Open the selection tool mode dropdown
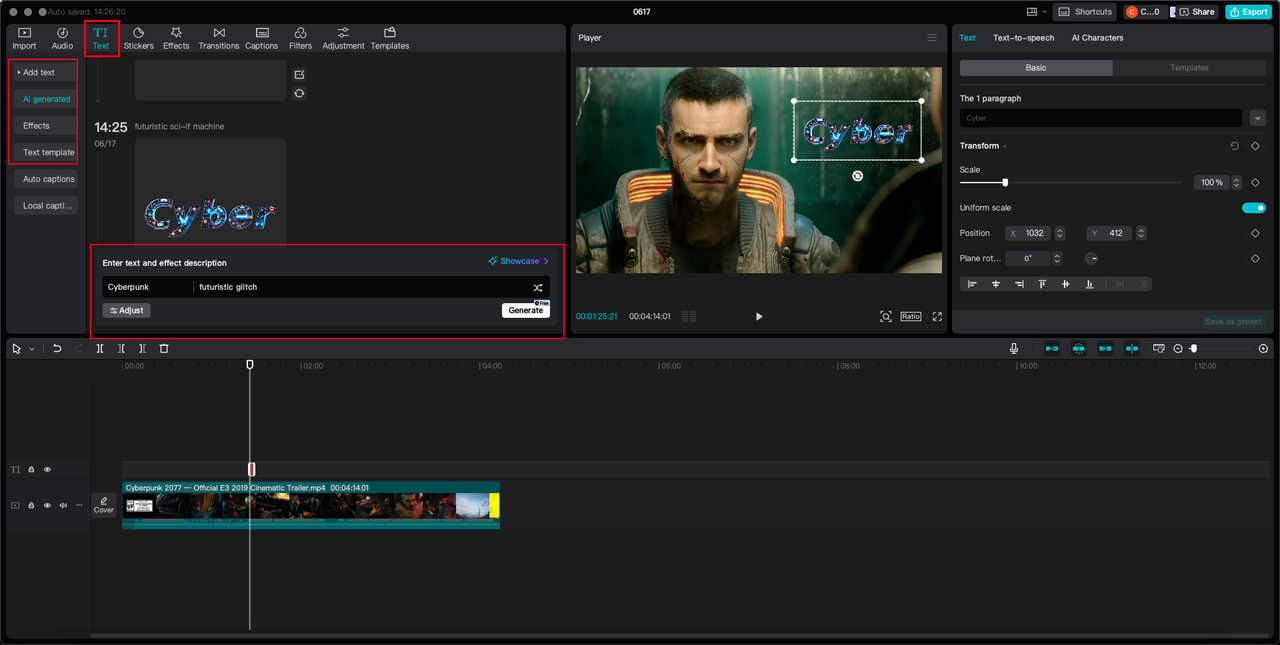Image resolution: width=1280 pixels, height=645 pixels. click(x=31, y=349)
